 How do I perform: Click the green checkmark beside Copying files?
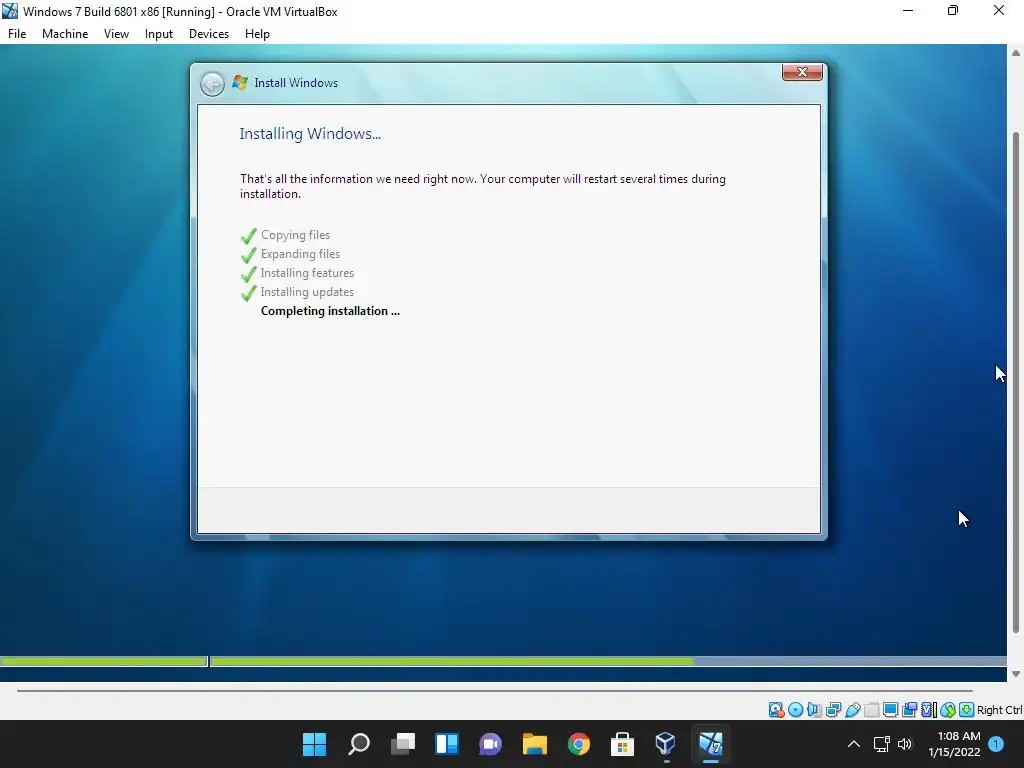click(x=249, y=235)
